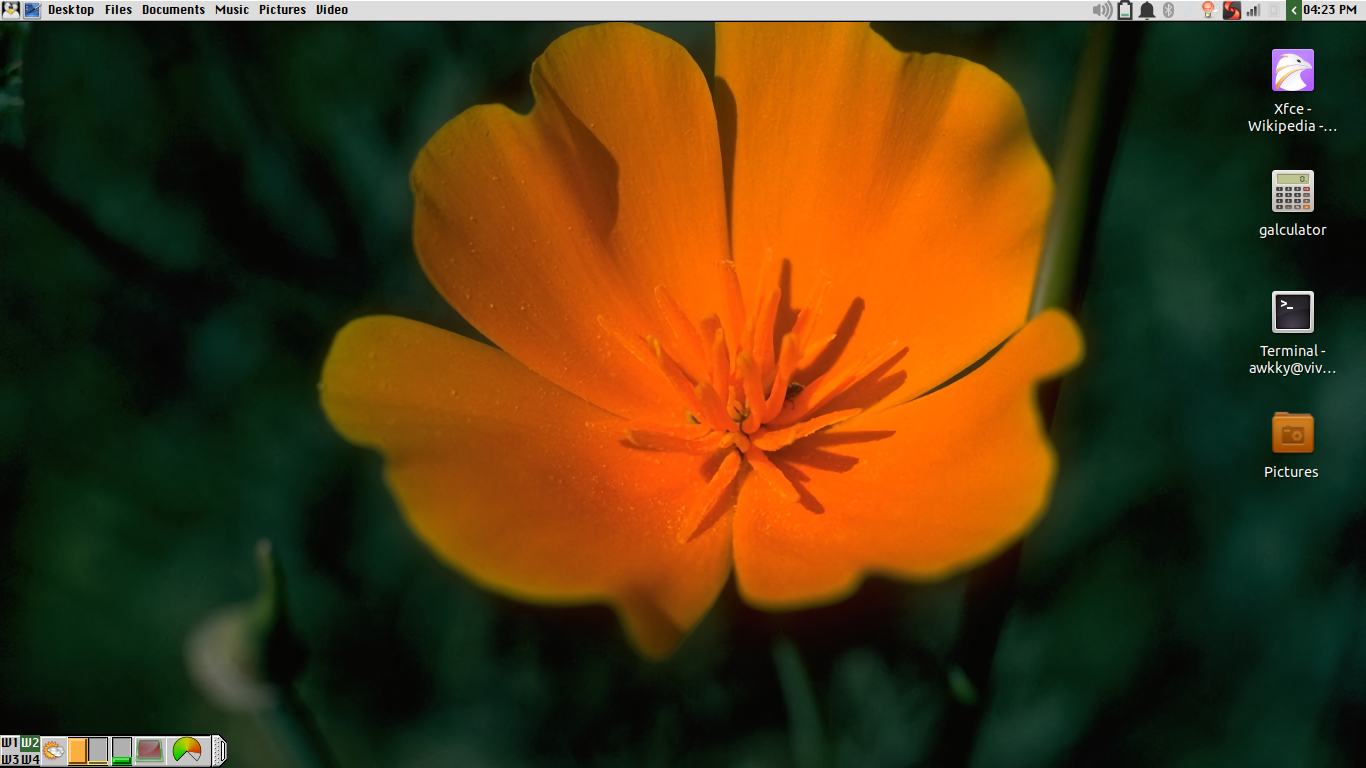The width and height of the screenshot is (1366, 768).
Task: Collapse the tray with green arrow button
Action: pyautogui.click(x=1294, y=10)
